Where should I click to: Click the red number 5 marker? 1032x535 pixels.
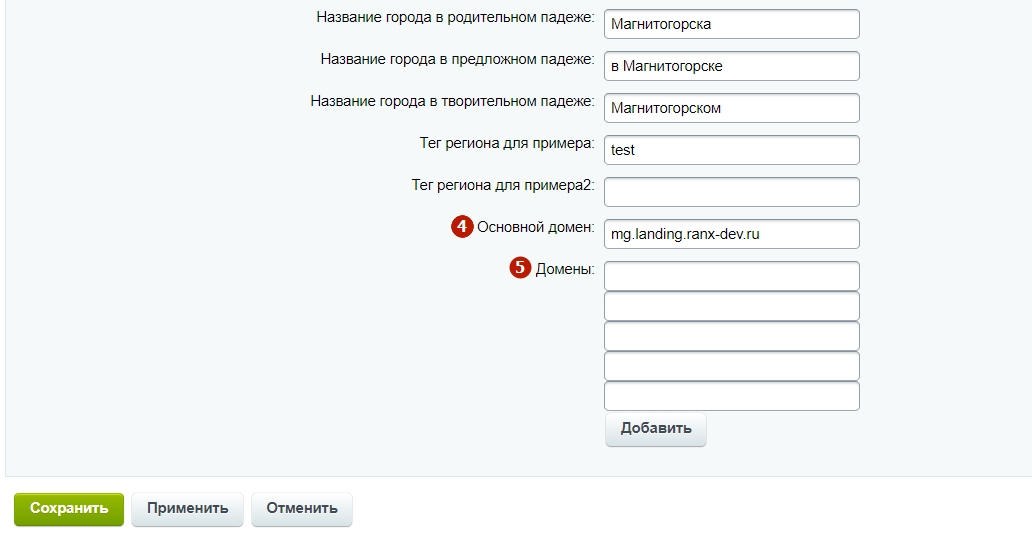pos(520,267)
